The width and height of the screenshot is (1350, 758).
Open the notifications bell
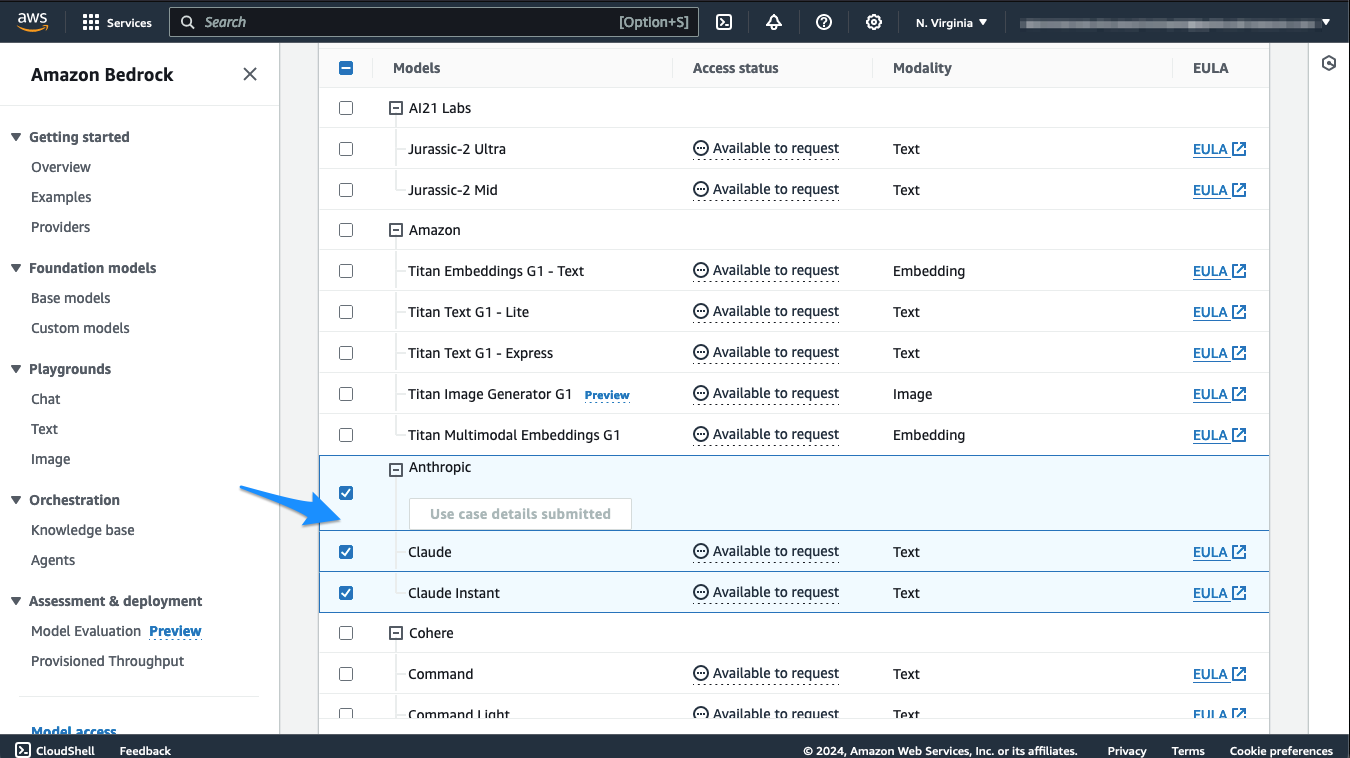pyautogui.click(x=774, y=22)
